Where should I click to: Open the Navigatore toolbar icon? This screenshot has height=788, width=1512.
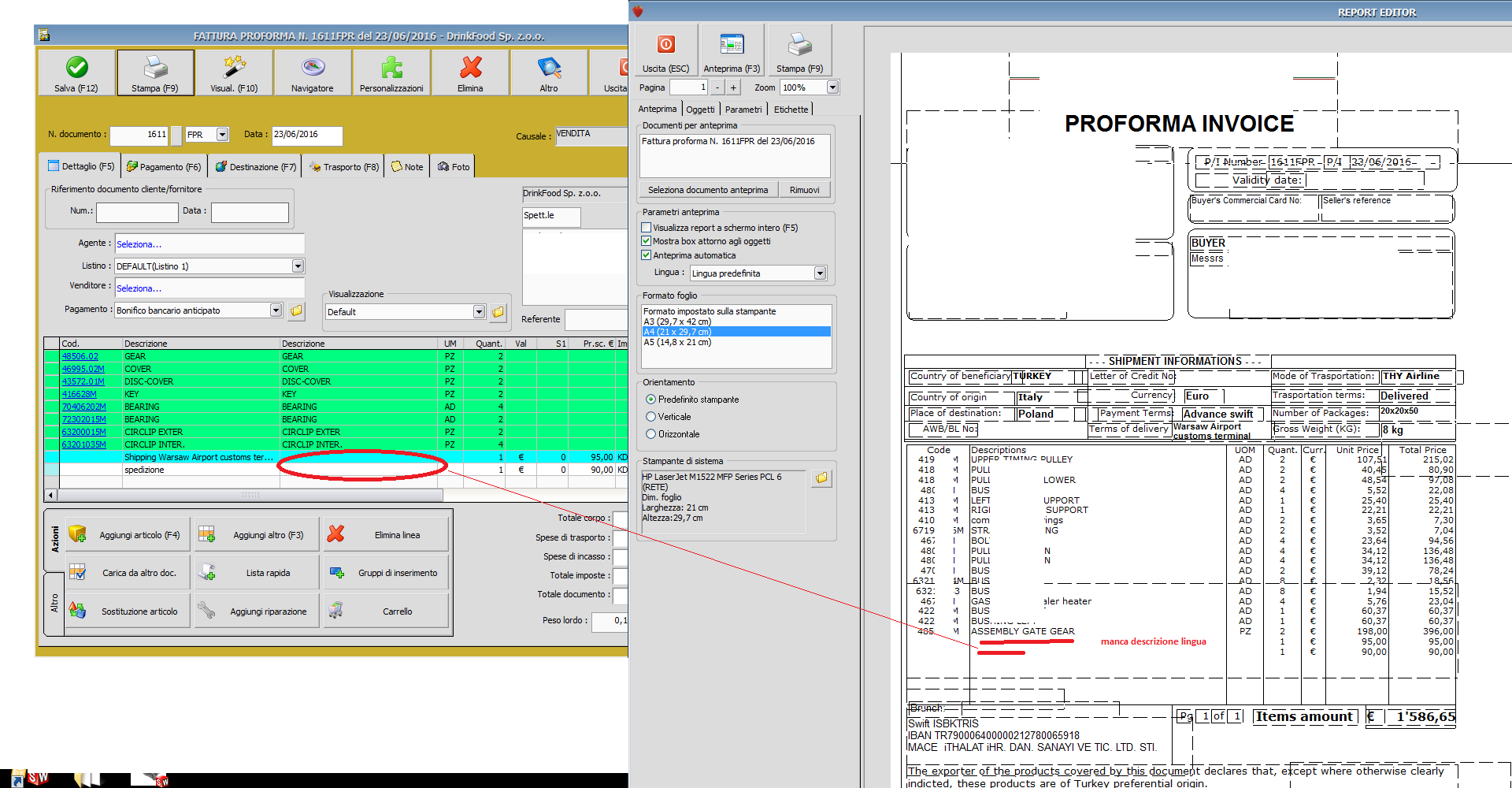pyautogui.click(x=313, y=68)
